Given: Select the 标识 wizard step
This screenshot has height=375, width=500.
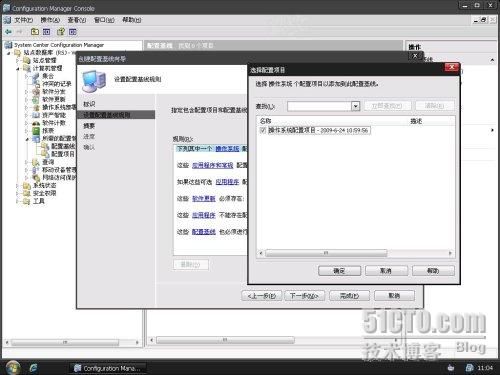Looking at the screenshot, I should click(89, 104).
